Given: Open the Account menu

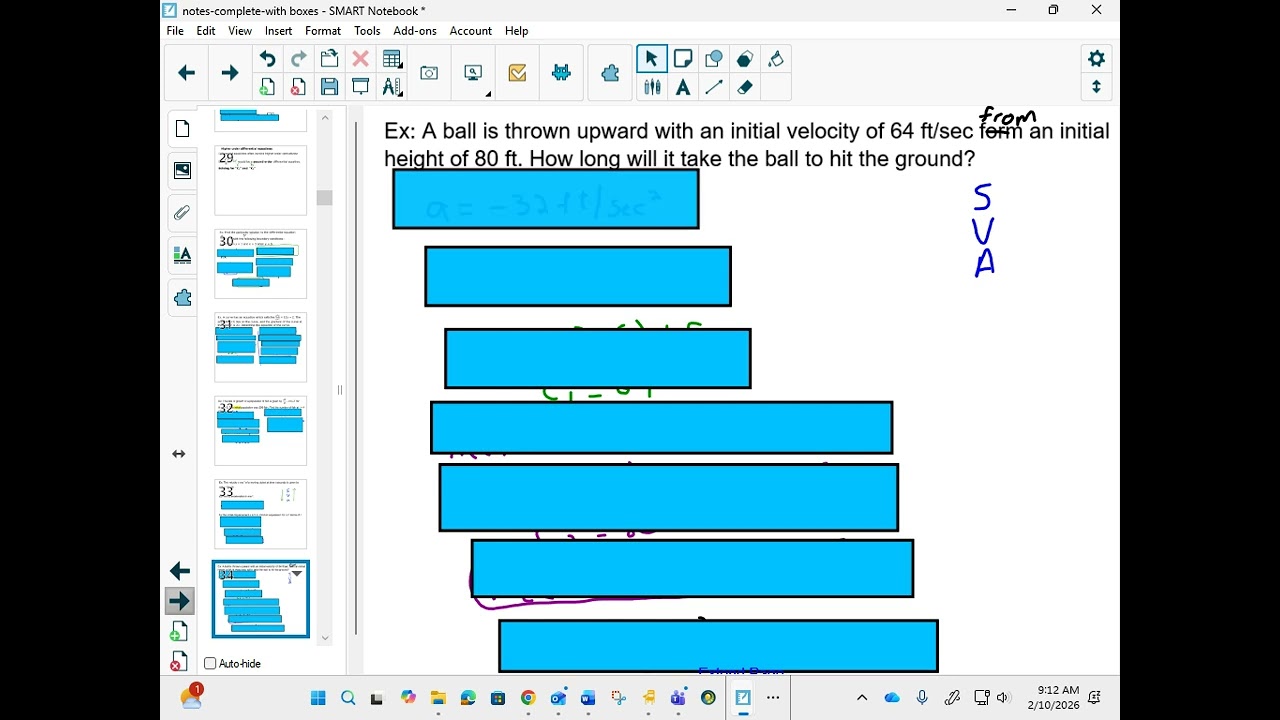Looking at the screenshot, I should (471, 31).
